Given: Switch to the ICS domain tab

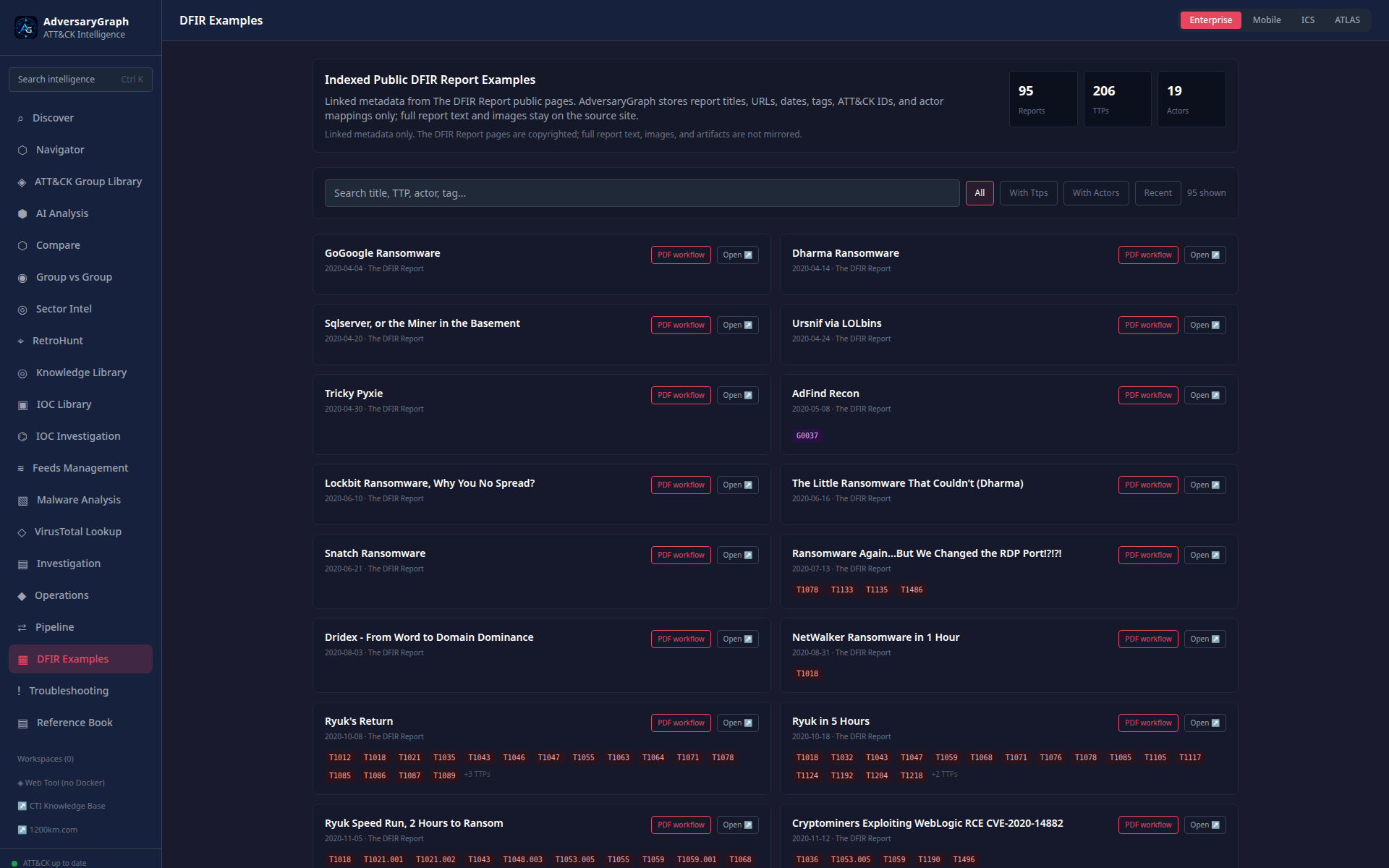Looking at the screenshot, I should [x=1307, y=20].
